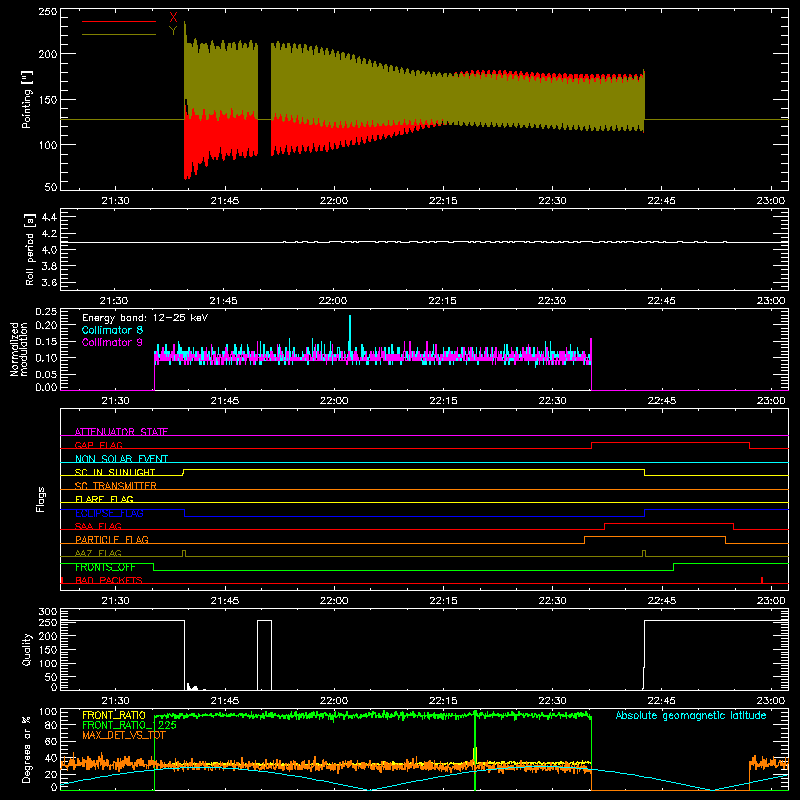The width and height of the screenshot is (800, 800).
Task: Click the '22:00' time label under Pointing plot
Action: pos(334,201)
